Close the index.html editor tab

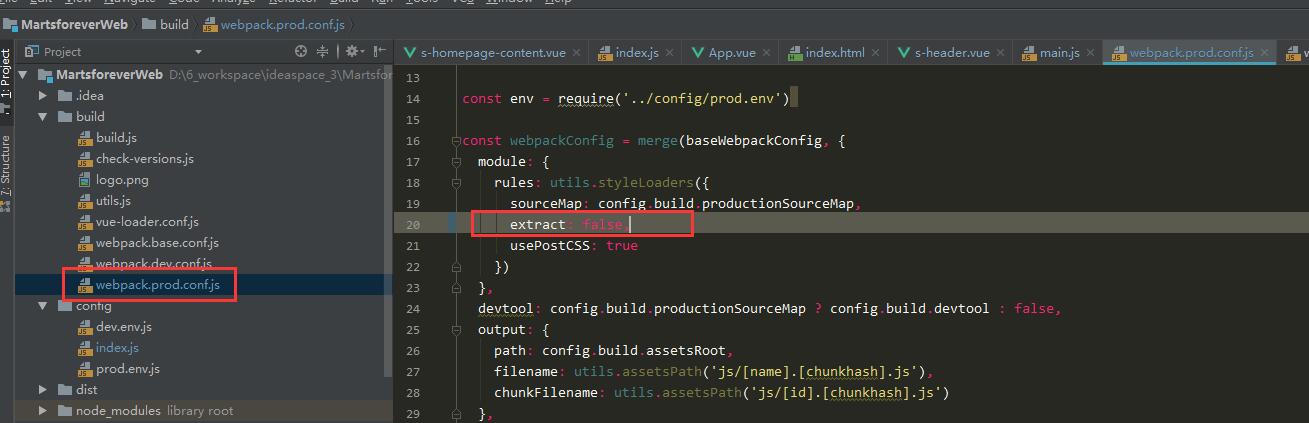tap(874, 53)
